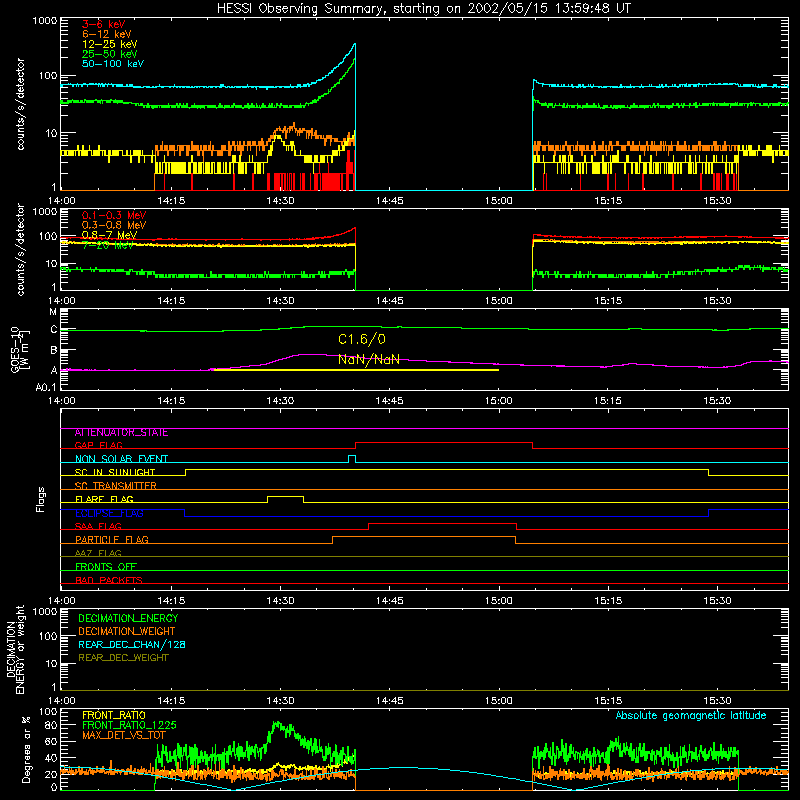Click the raised PARTICLE_FLAG segment
This screenshot has width=800, height=800.
point(424,537)
